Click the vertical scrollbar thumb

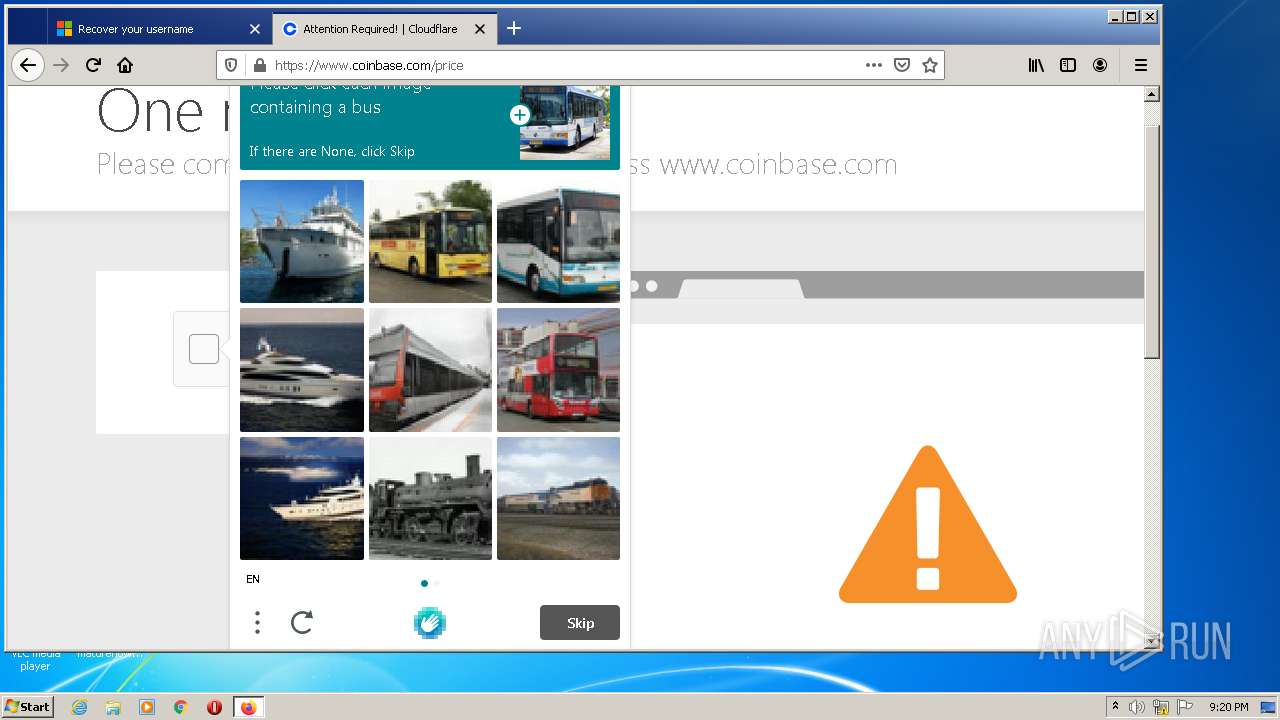tap(1151, 240)
